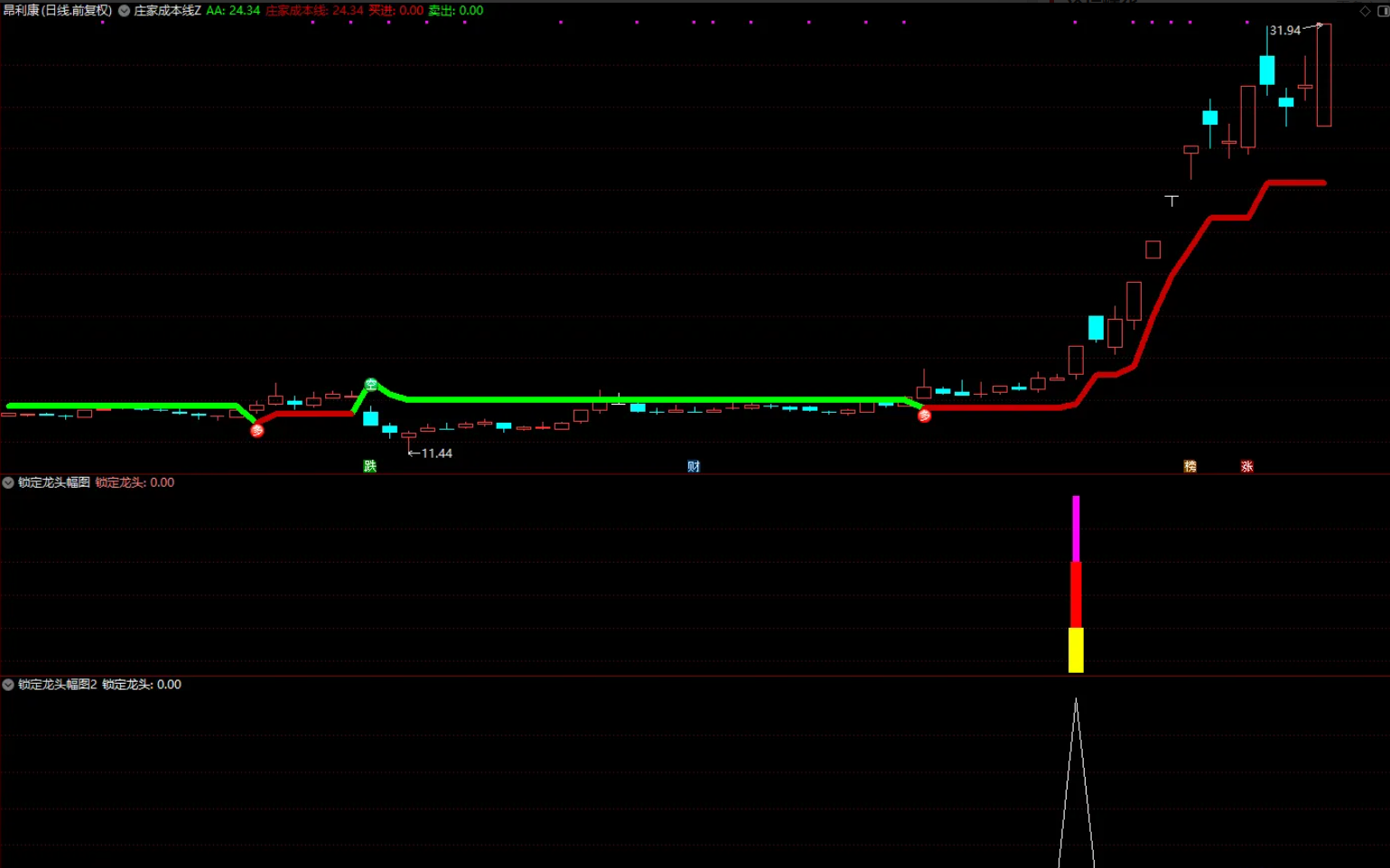Screen dimensions: 1390x868
Task: Click the orange 榜 event marker
Action: pos(1190,466)
